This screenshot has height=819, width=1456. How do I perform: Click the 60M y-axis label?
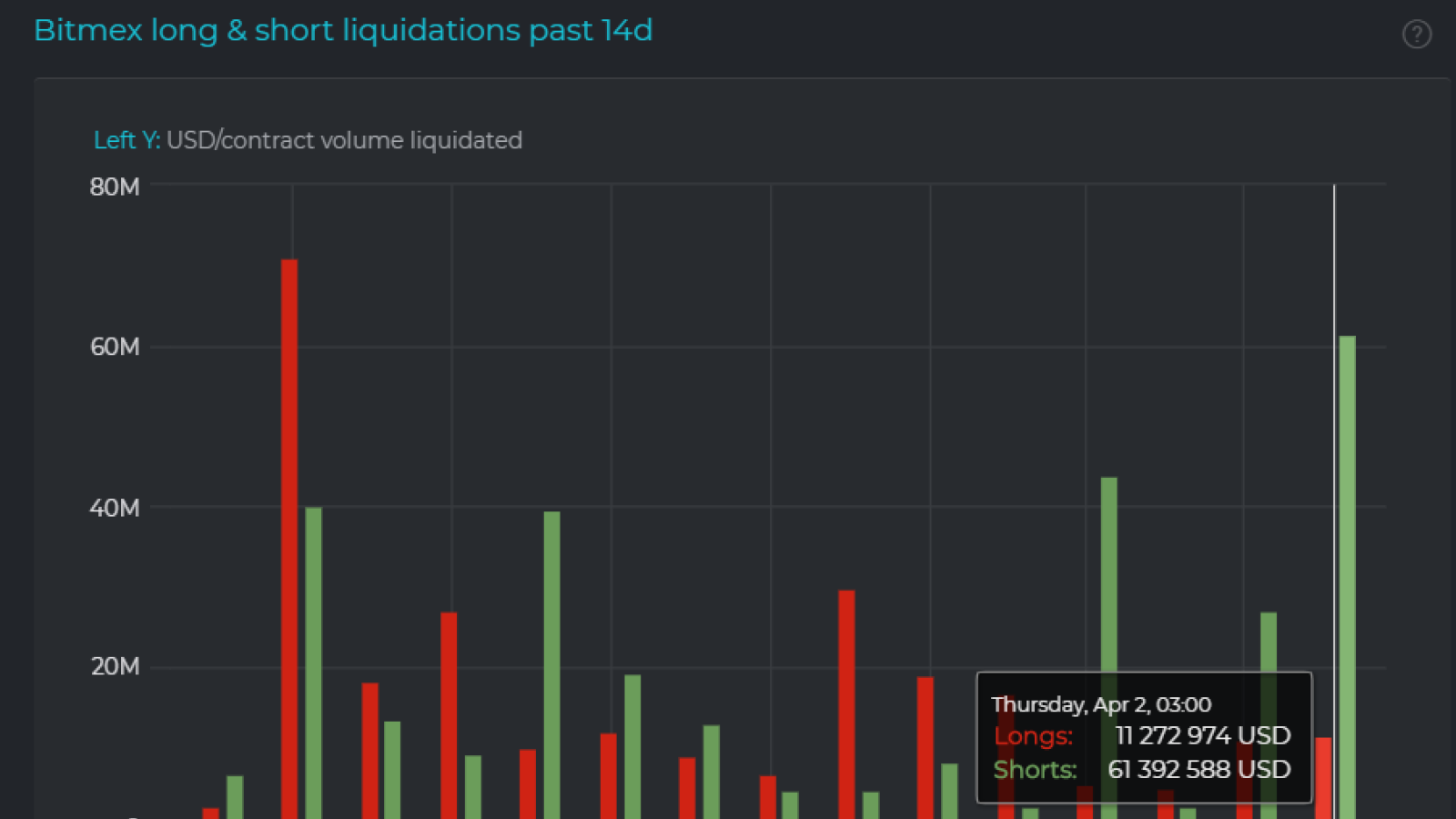point(115,347)
